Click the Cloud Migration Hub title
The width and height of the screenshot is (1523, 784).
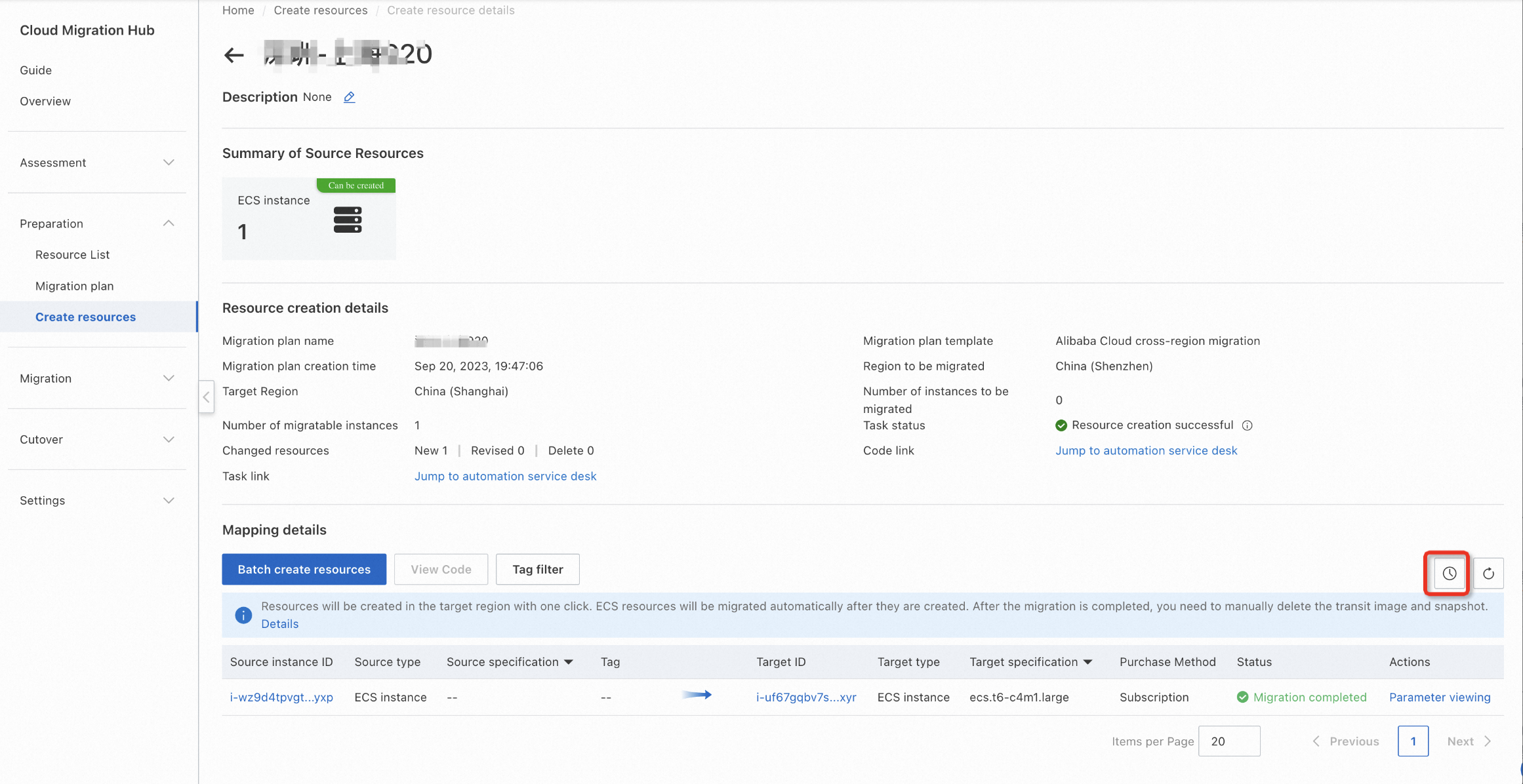pos(87,30)
